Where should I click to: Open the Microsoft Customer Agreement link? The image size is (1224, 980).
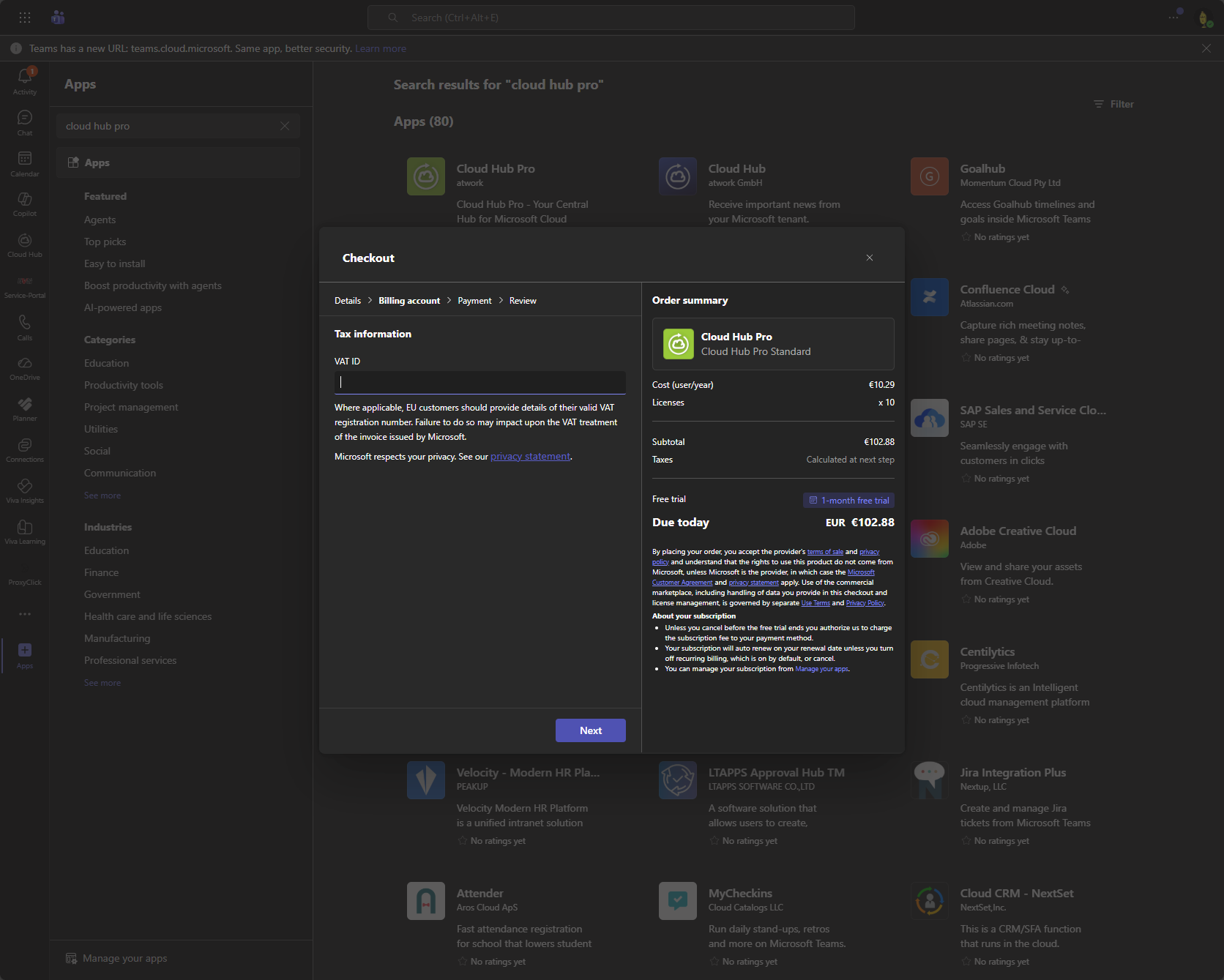point(764,577)
